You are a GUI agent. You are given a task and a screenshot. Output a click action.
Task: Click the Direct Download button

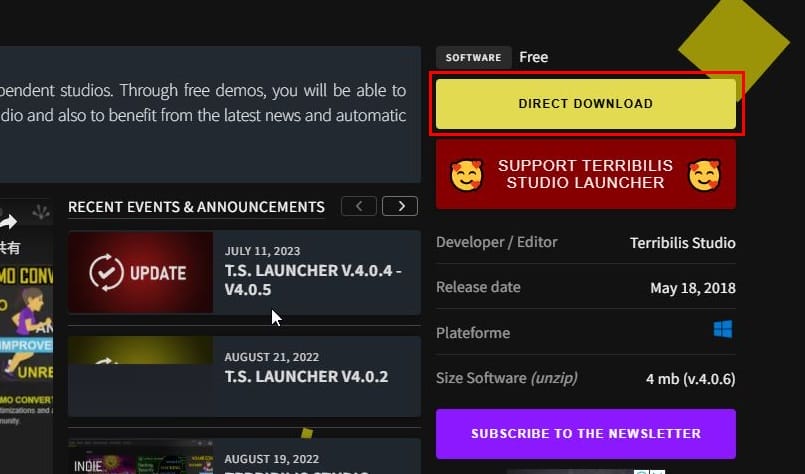586,104
